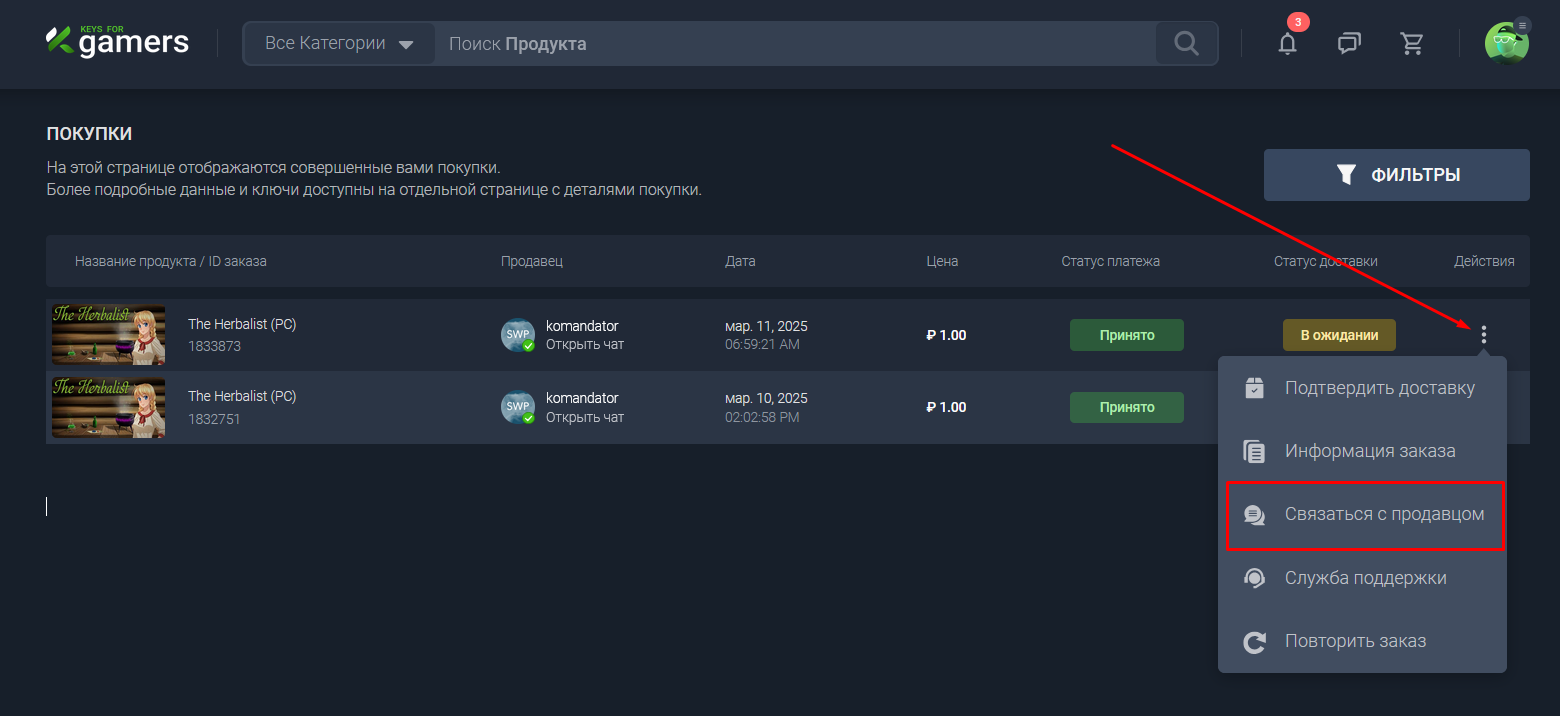Viewport: 1560px width, 716px height.
Task: Click komandator seller avatar in first row
Action: coord(517,335)
